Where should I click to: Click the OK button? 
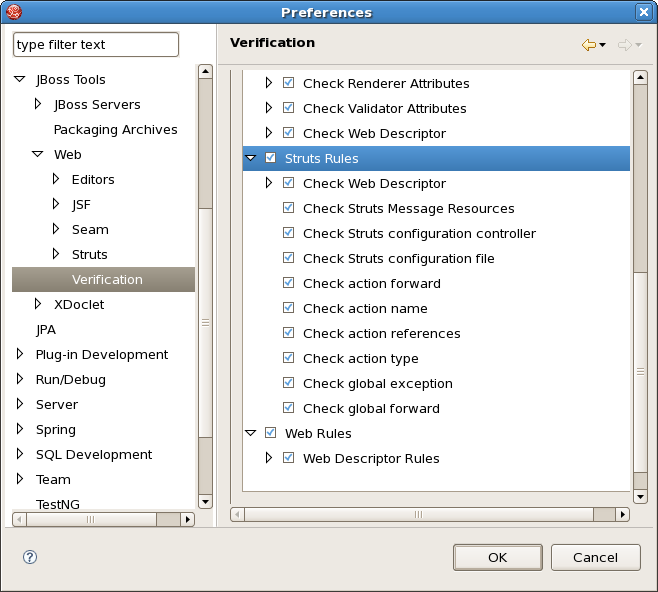pos(497,557)
